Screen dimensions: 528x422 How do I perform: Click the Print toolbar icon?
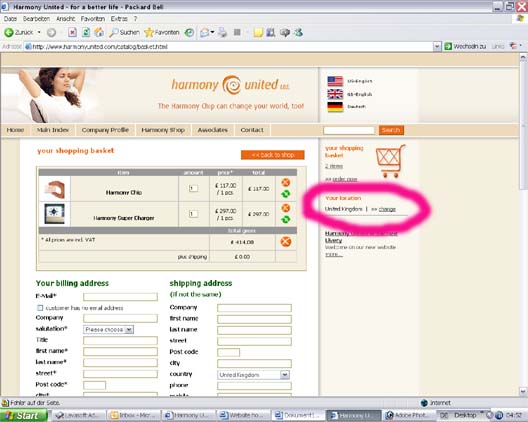pos(222,32)
